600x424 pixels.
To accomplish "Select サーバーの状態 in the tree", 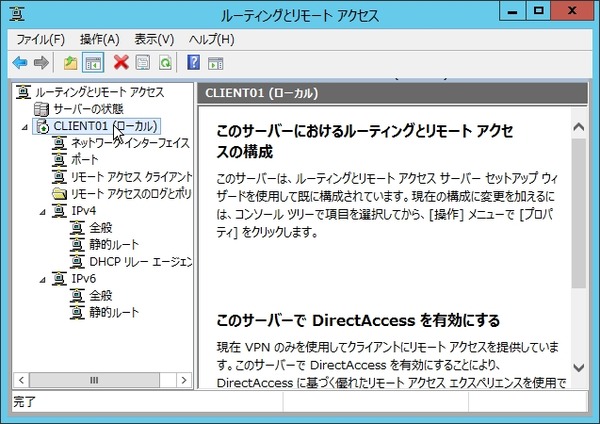I will [88, 109].
